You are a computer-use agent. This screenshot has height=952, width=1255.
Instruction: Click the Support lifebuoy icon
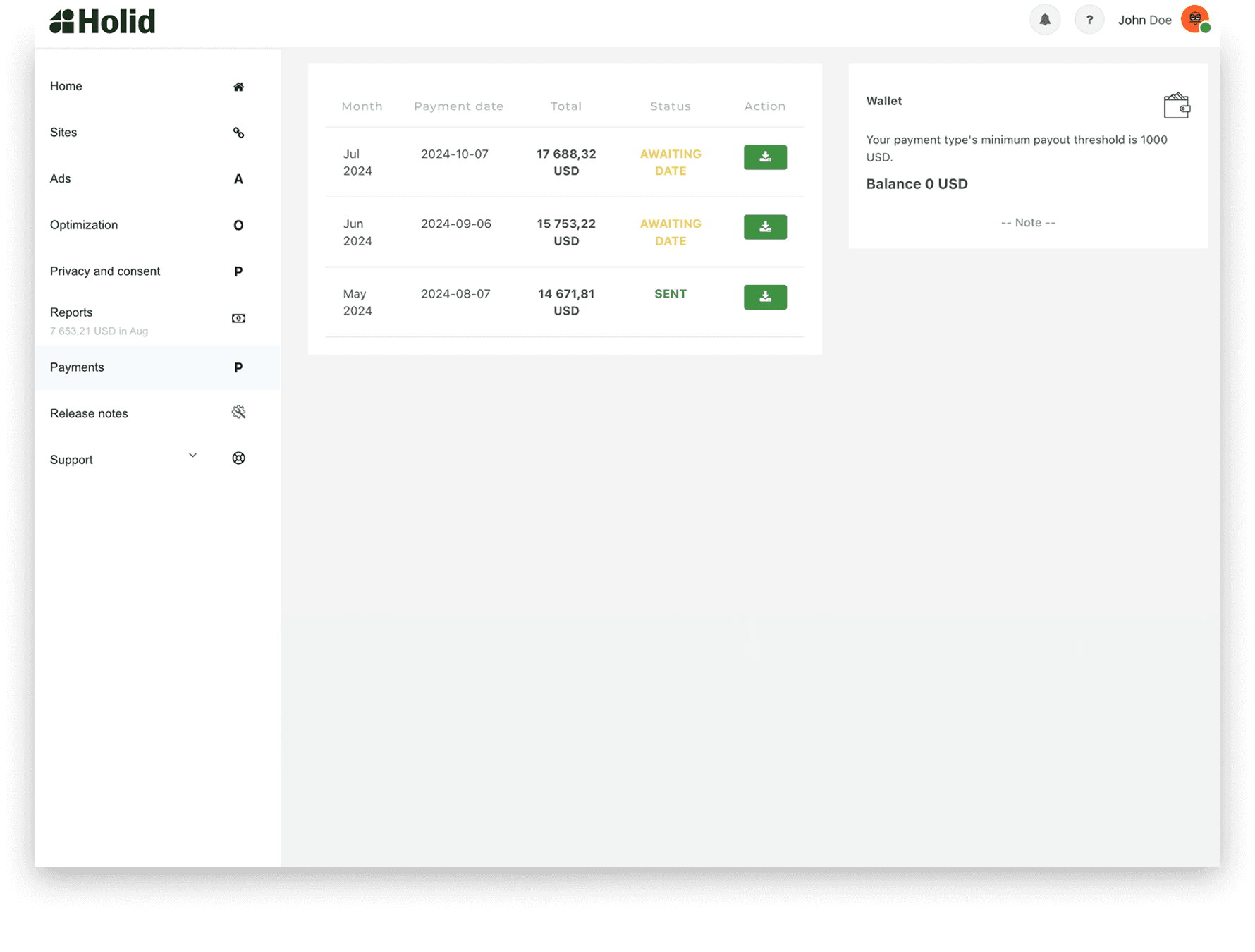(x=238, y=458)
